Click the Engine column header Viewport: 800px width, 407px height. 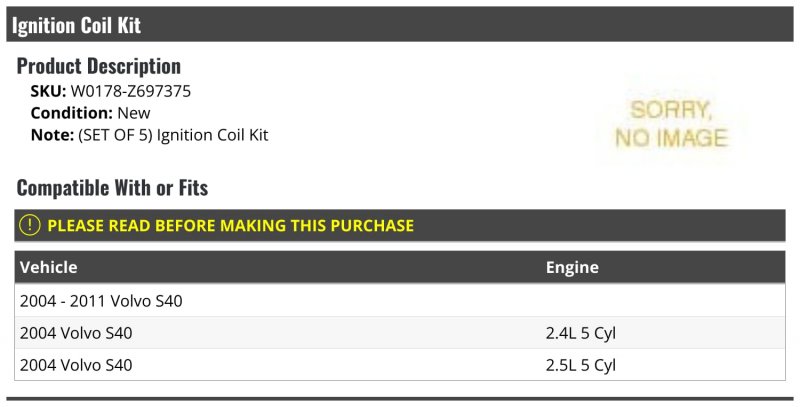tap(572, 267)
